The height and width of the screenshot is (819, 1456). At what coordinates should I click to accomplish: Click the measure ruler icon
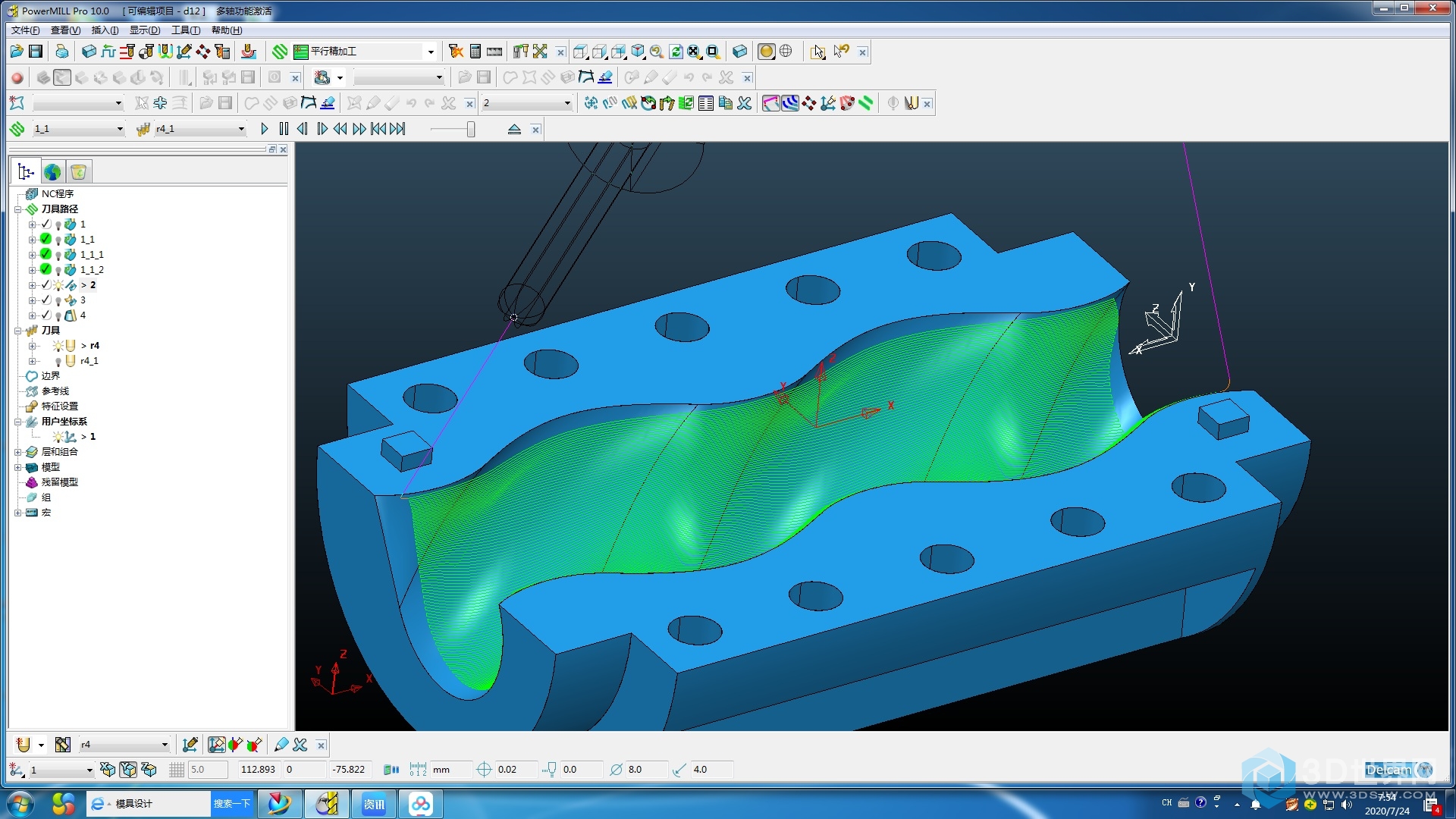click(x=494, y=52)
